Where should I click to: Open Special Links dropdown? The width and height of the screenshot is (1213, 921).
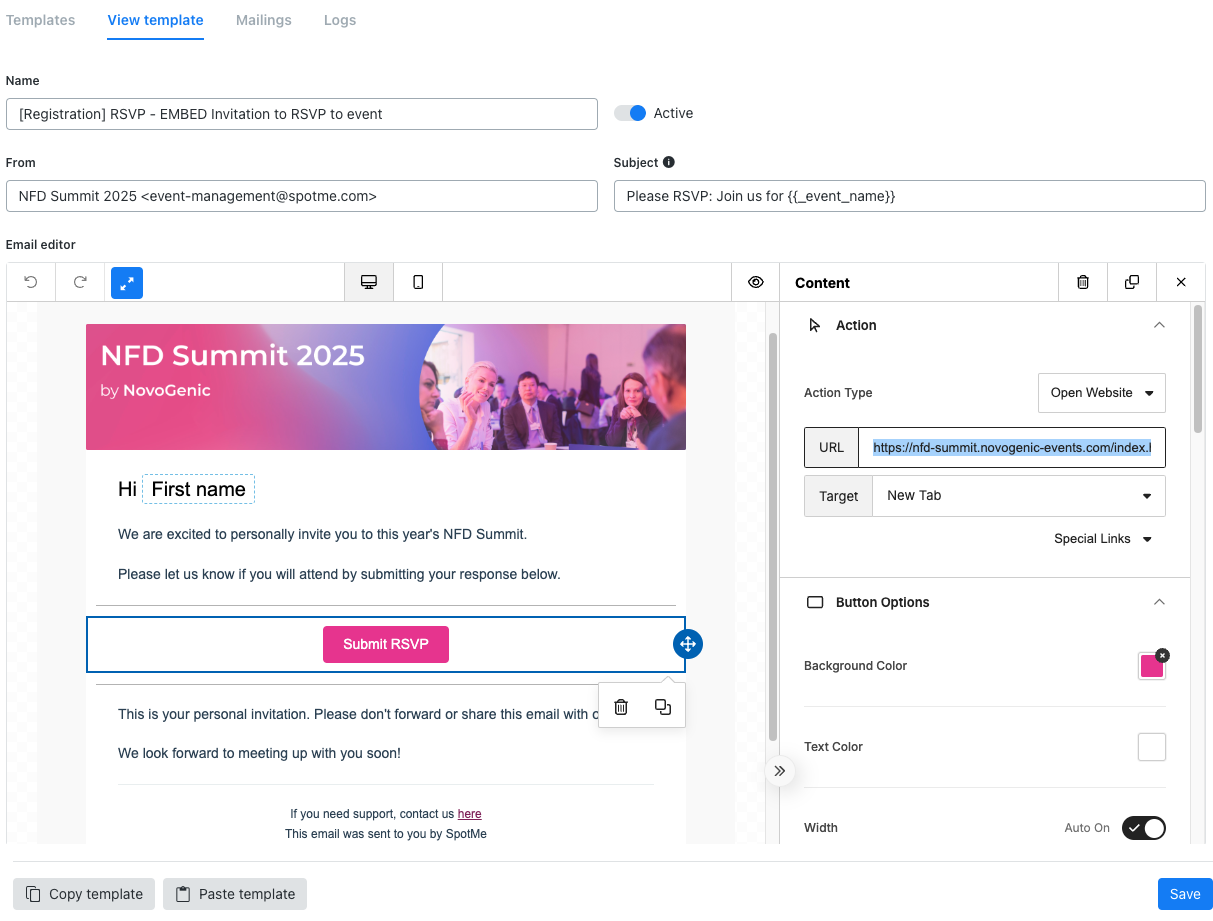1103,539
